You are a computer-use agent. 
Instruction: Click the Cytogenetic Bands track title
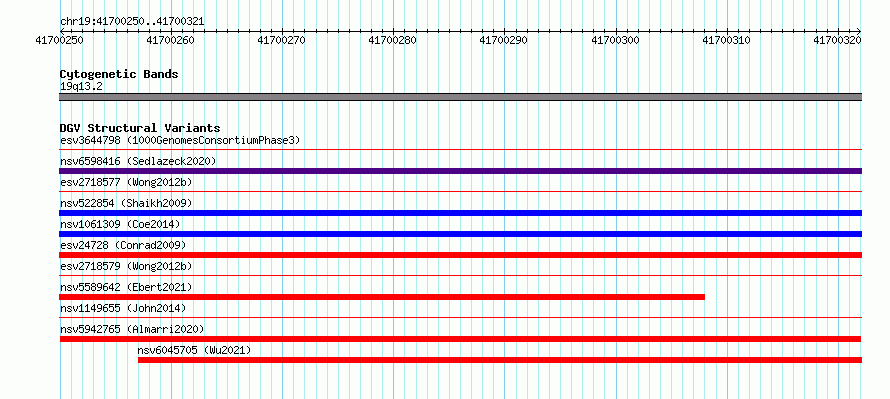click(119, 74)
